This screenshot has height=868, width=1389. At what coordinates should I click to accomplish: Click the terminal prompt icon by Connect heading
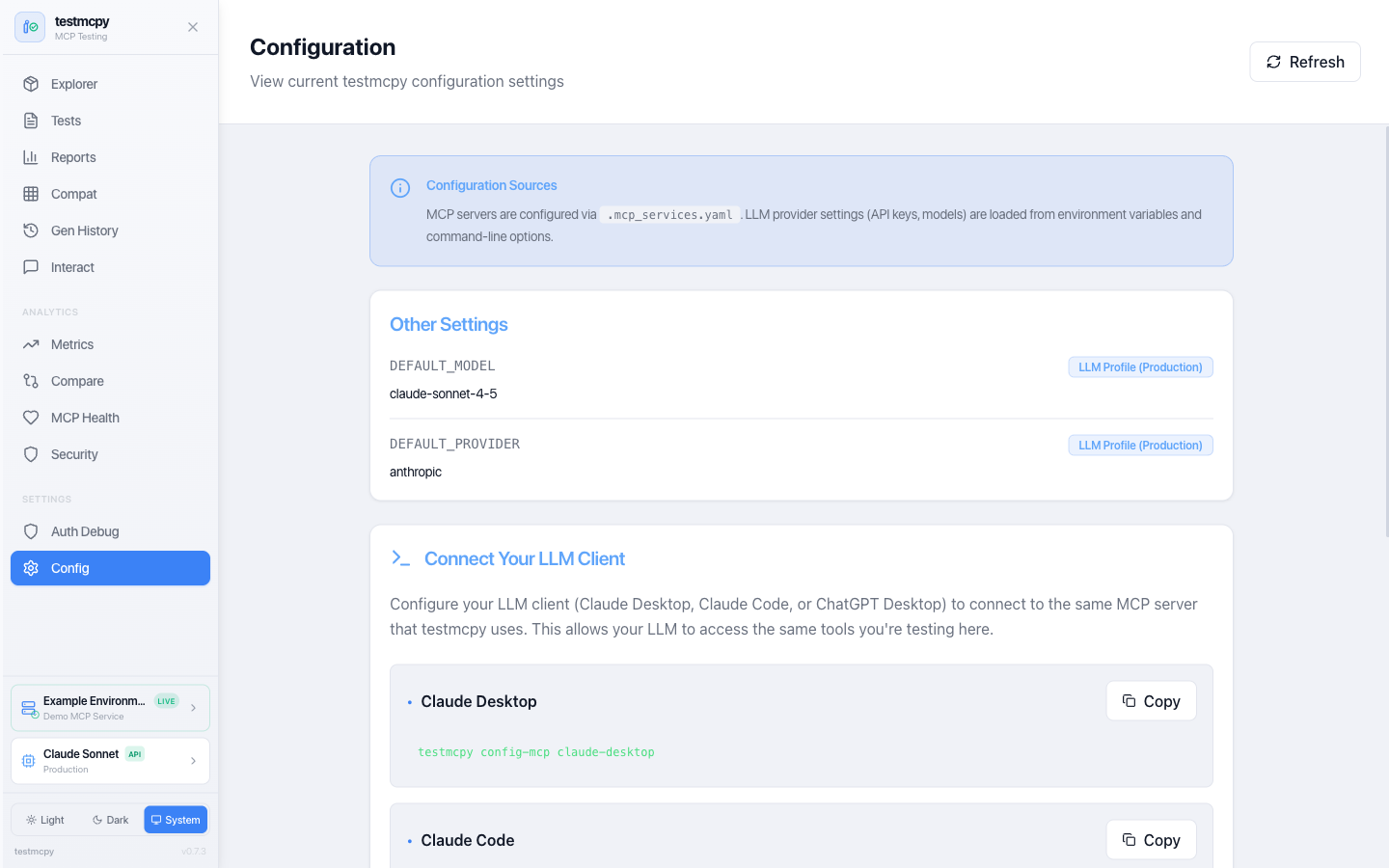coord(401,558)
